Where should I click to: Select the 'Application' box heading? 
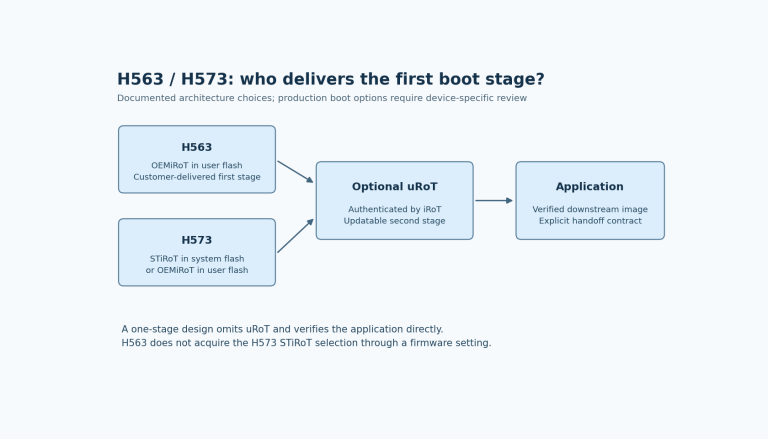click(589, 187)
